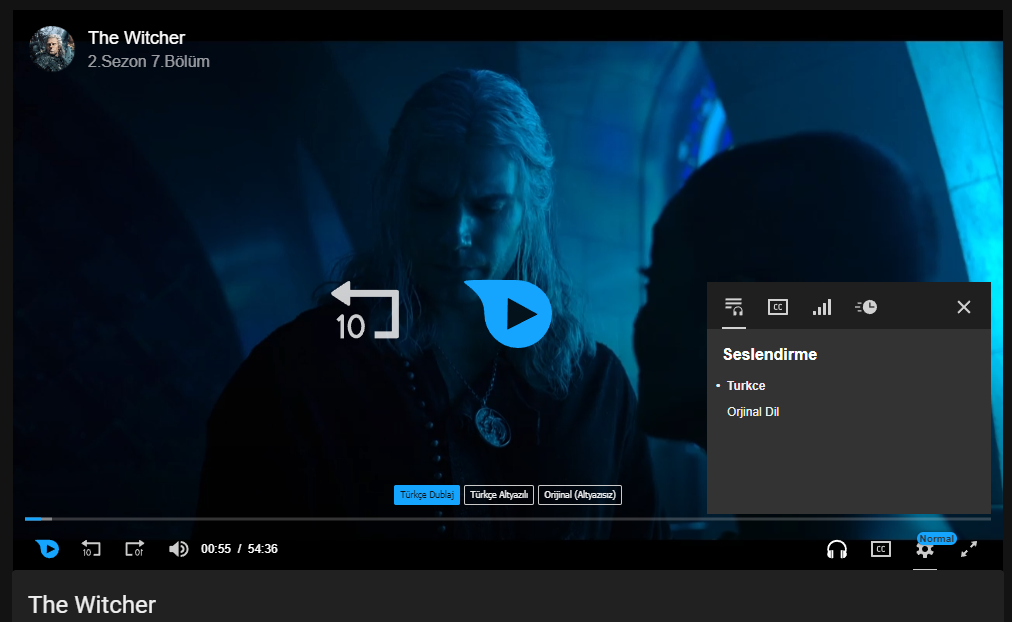Screen dimensions: 1012x622
Task: Select Turkce audio option
Action: tap(746, 386)
